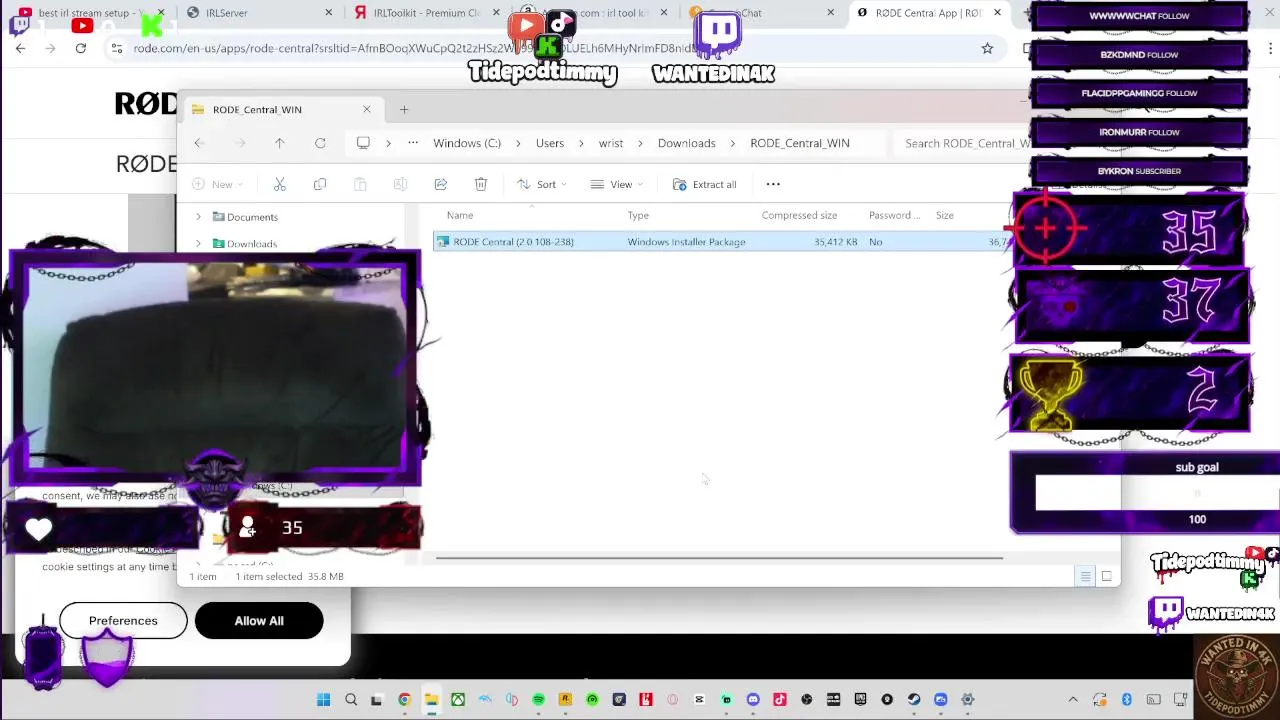Go back in File Explorer
Image resolution: width=1280 pixels, height=720 pixels.
point(199,143)
